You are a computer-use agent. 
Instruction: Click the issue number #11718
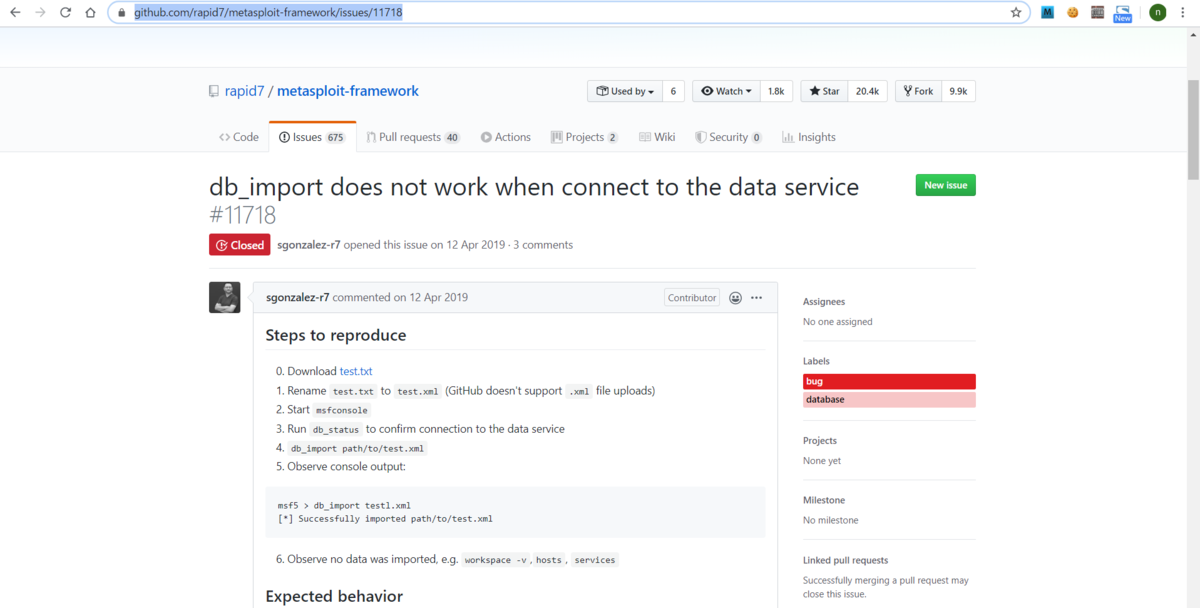click(x=242, y=214)
